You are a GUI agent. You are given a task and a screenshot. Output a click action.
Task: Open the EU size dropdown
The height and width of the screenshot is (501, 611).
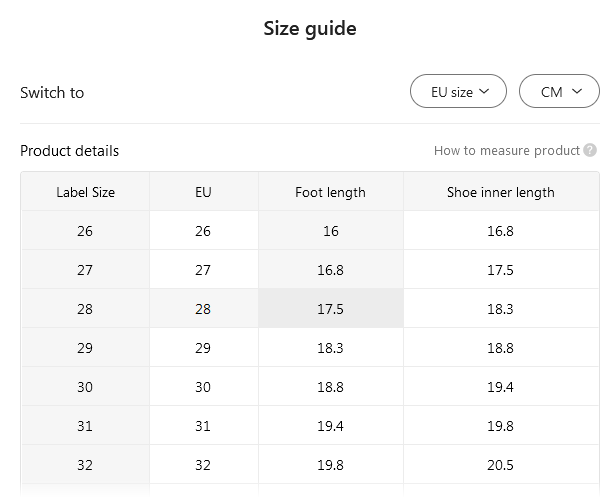tap(458, 92)
